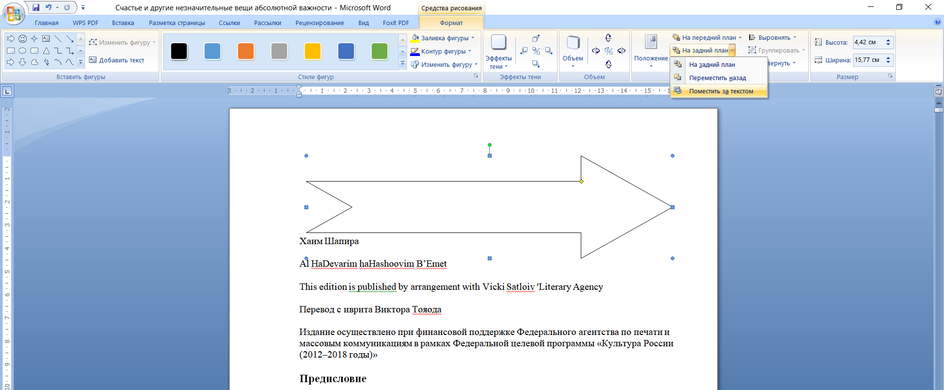The image size is (944, 390).
Task: Click the Shadow Effects (Эффекты тени) icon
Action: coord(498,51)
